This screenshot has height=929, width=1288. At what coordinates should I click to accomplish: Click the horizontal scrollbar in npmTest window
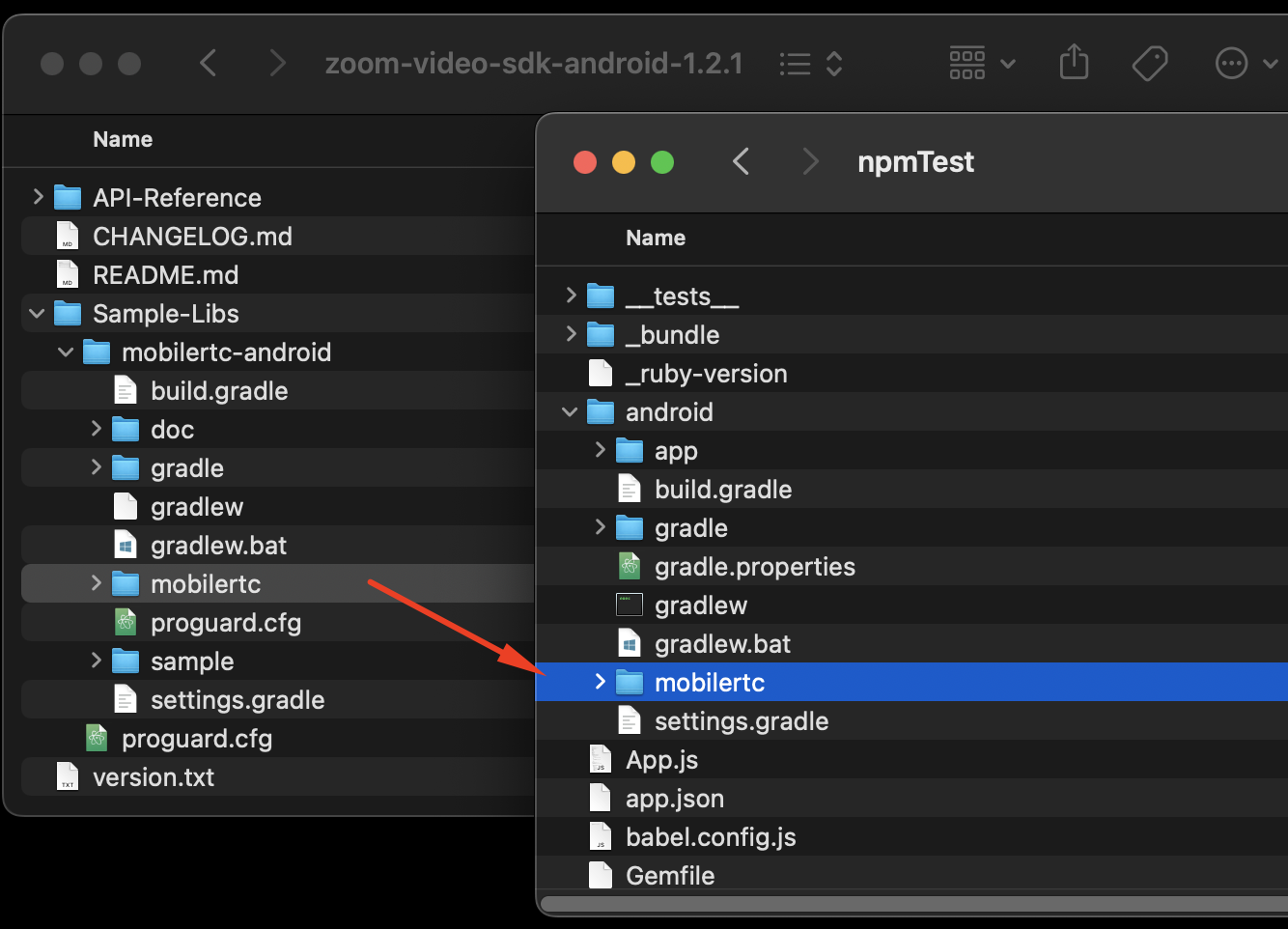pos(913,905)
